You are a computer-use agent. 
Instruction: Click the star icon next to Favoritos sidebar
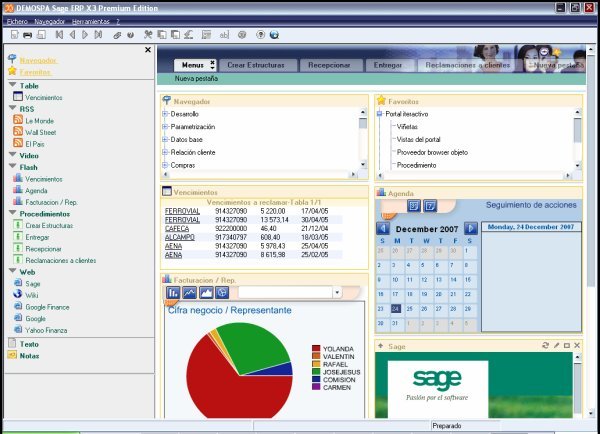point(12,71)
